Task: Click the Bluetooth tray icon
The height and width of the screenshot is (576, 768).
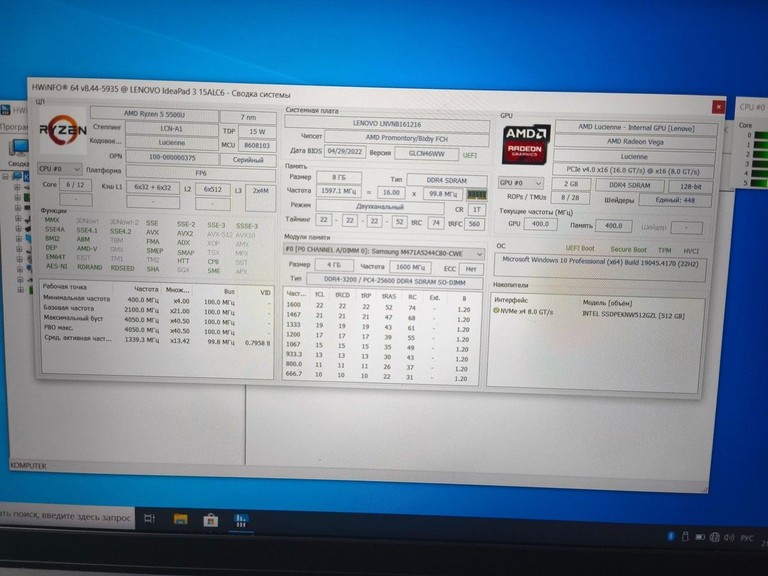Action: click(671, 536)
